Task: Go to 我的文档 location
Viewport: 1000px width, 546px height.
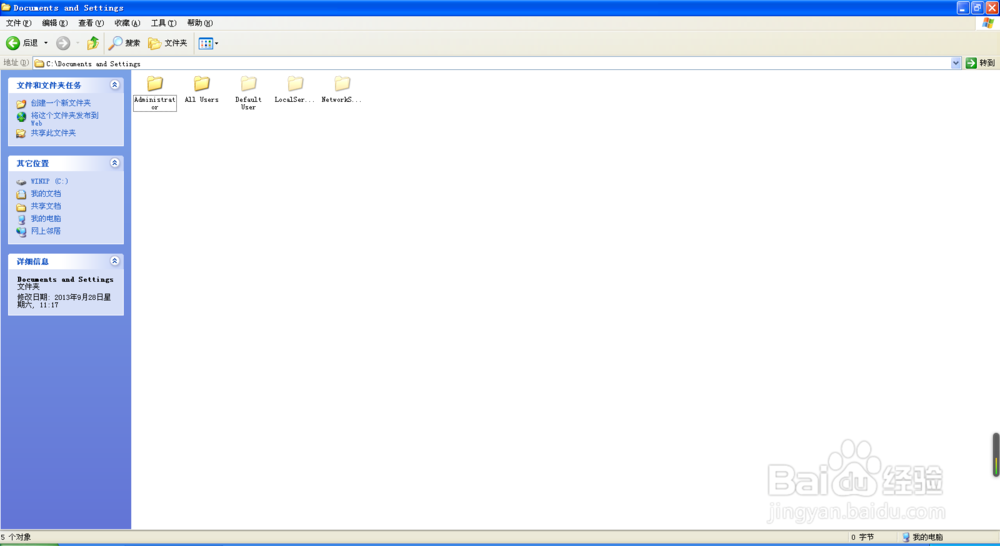Action: coord(46,193)
